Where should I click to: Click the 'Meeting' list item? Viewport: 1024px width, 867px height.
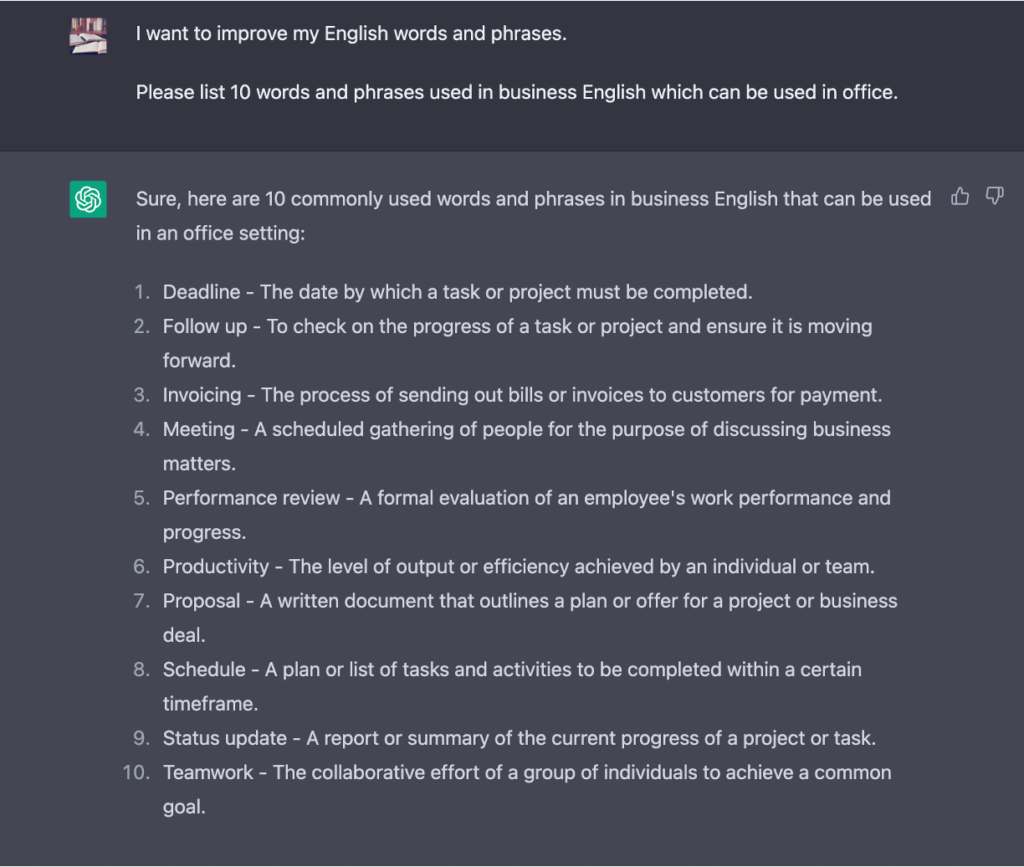(526, 429)
